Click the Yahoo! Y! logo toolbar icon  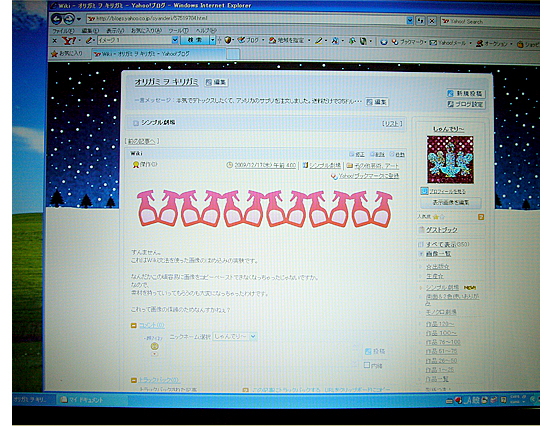point(69,41)
